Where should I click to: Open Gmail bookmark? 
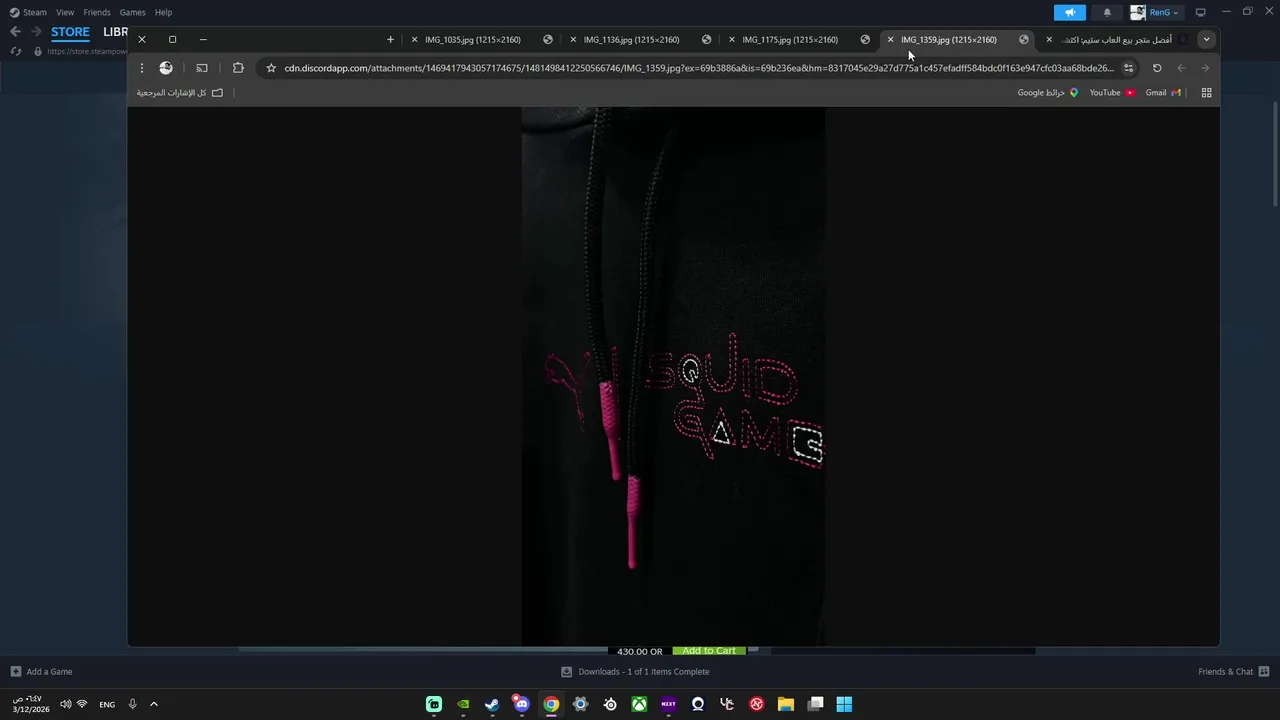pyautogui.click(x=1162, y=93)
